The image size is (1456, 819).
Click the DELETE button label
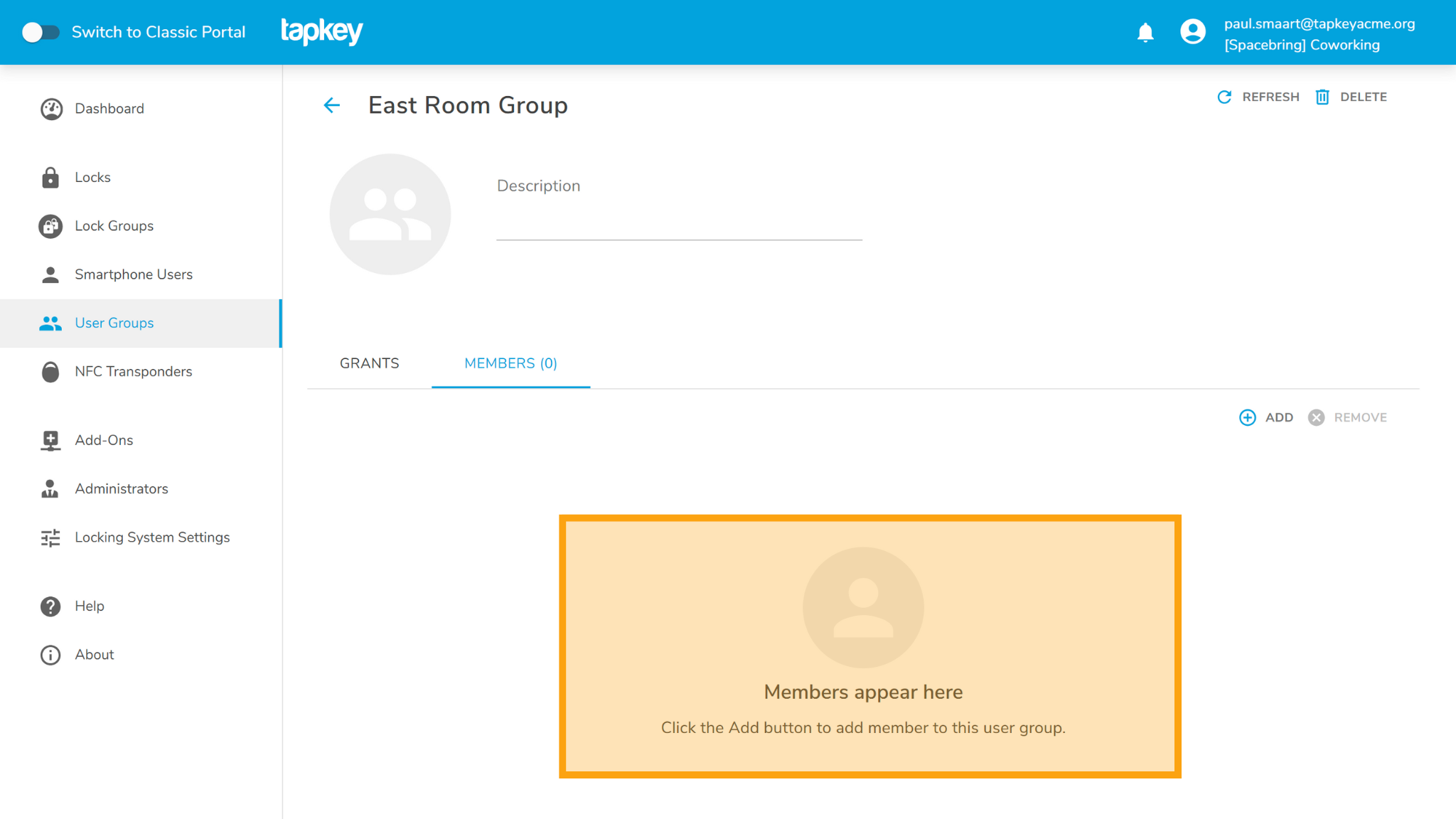[1364, 97]
